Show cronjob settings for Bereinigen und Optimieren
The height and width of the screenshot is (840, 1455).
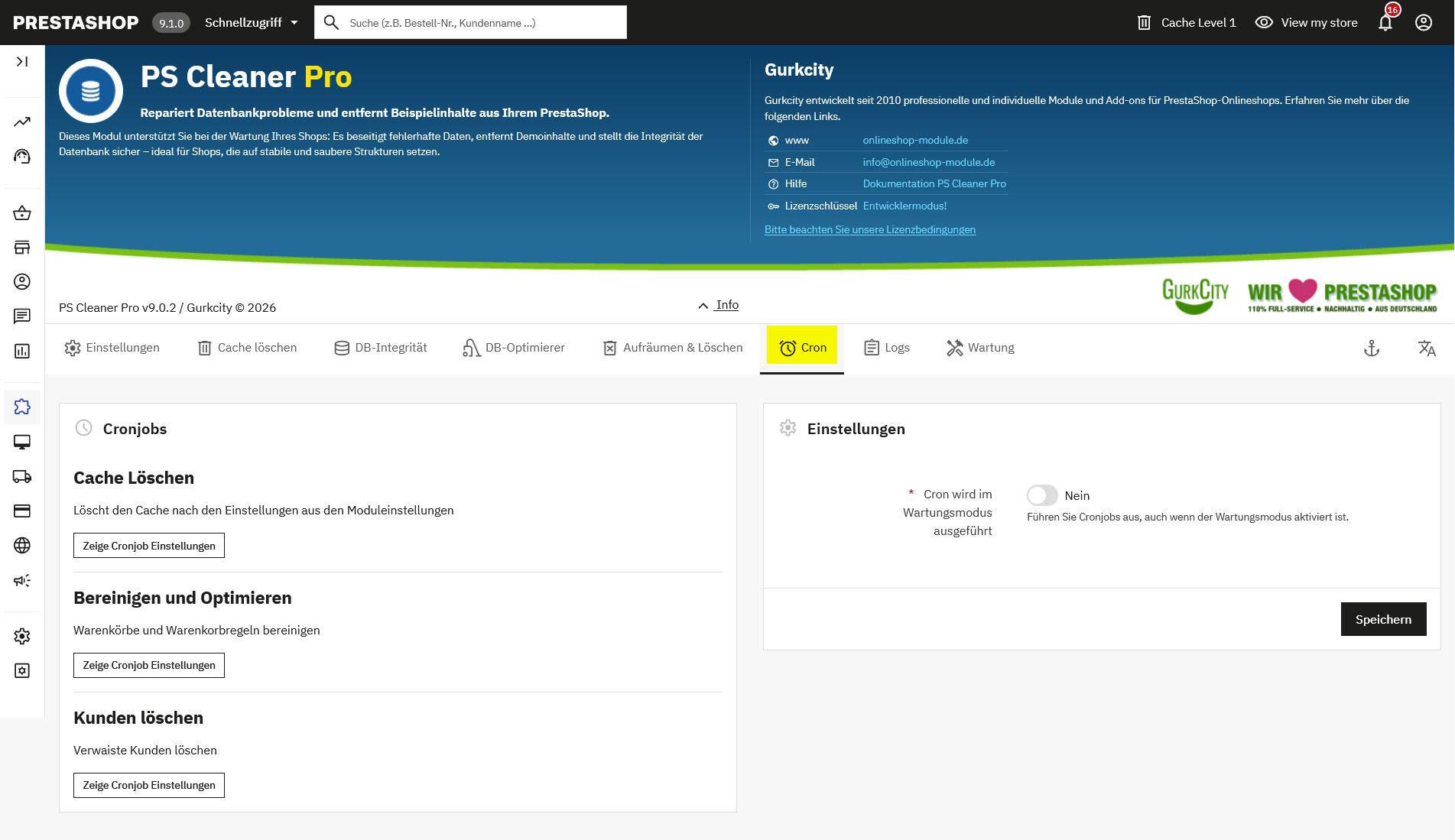149,666
